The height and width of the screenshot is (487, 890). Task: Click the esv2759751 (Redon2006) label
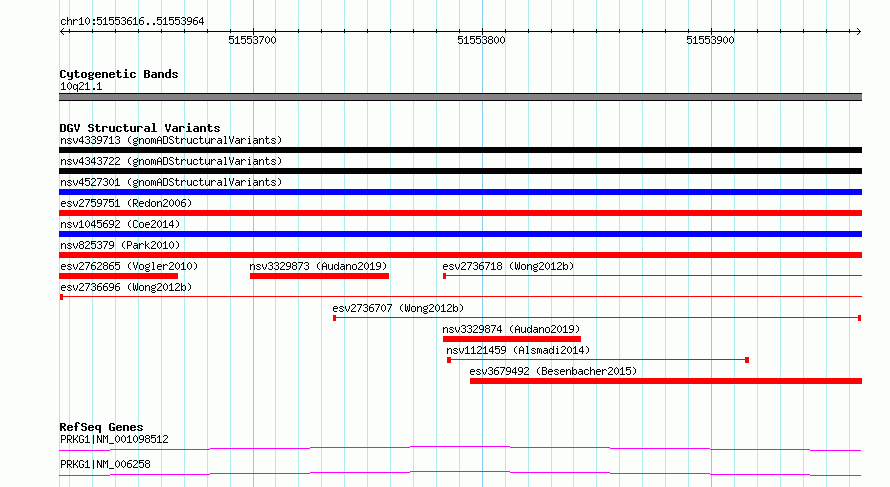point(126,203)
